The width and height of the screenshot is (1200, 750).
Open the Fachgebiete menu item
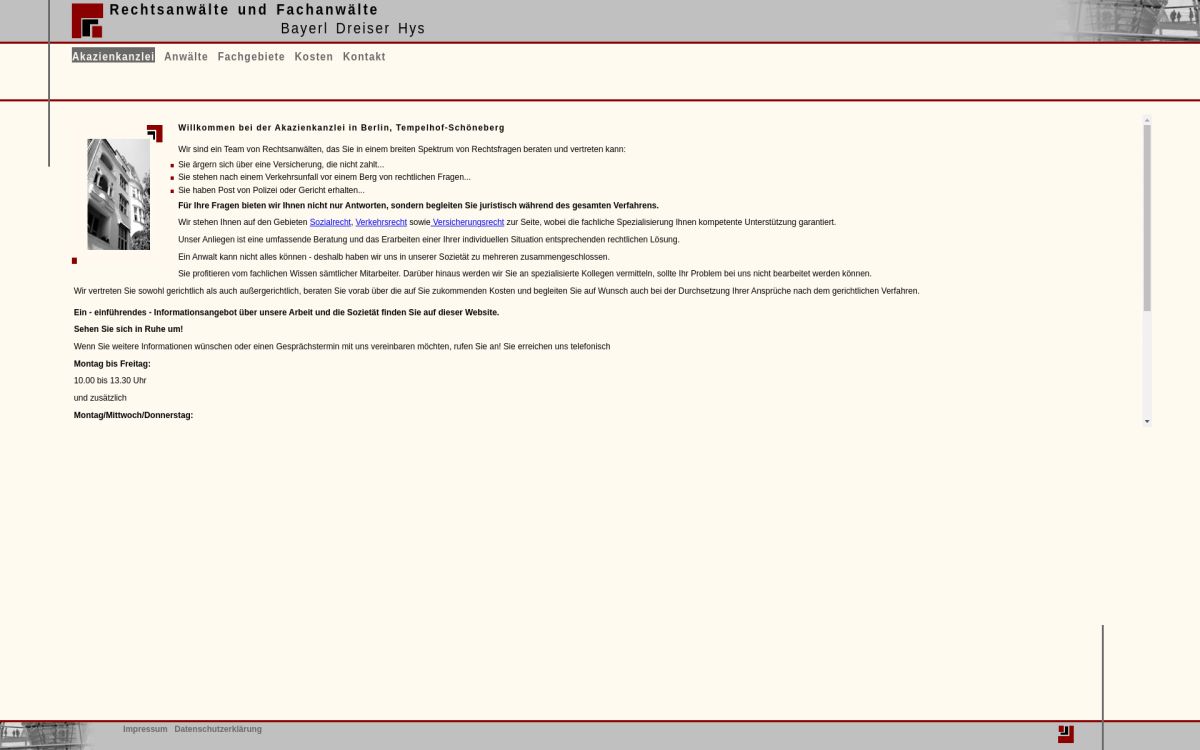251,57
